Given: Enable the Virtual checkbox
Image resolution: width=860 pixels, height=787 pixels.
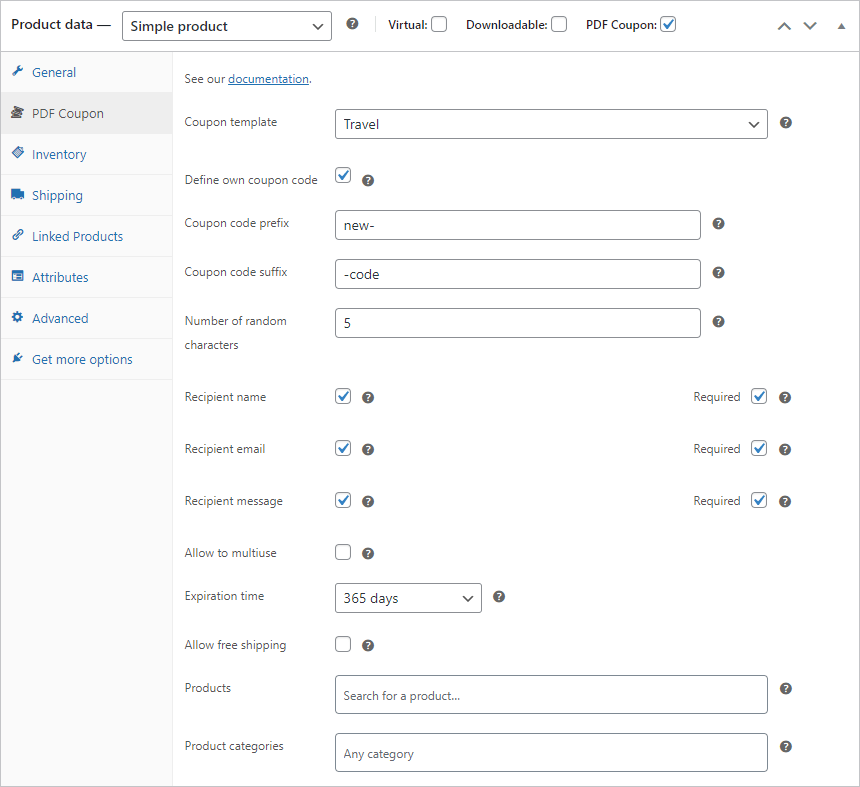Looking at the screenshot, I should coord(439,25).
